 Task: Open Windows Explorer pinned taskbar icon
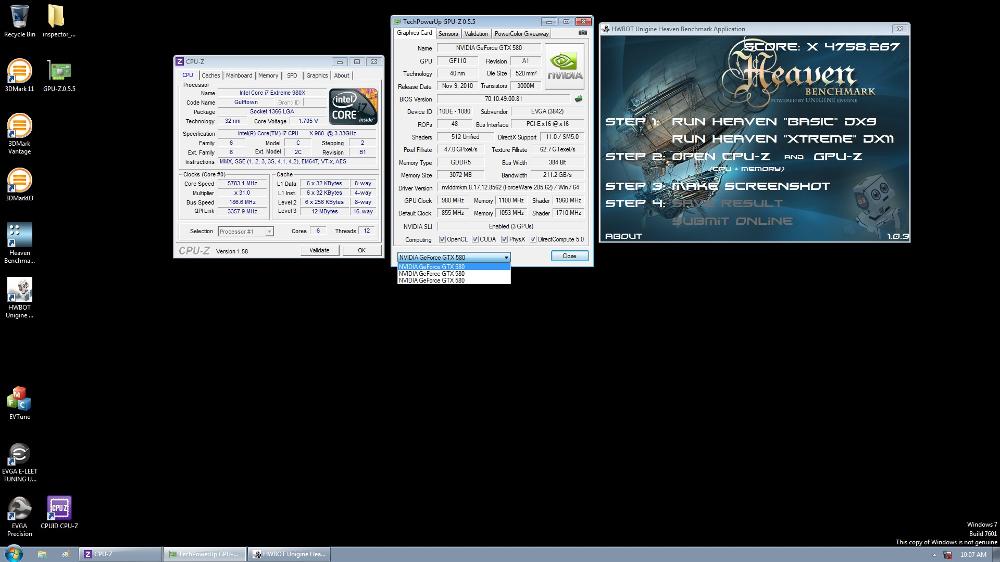pyautogui.click(x=41, y=554)
